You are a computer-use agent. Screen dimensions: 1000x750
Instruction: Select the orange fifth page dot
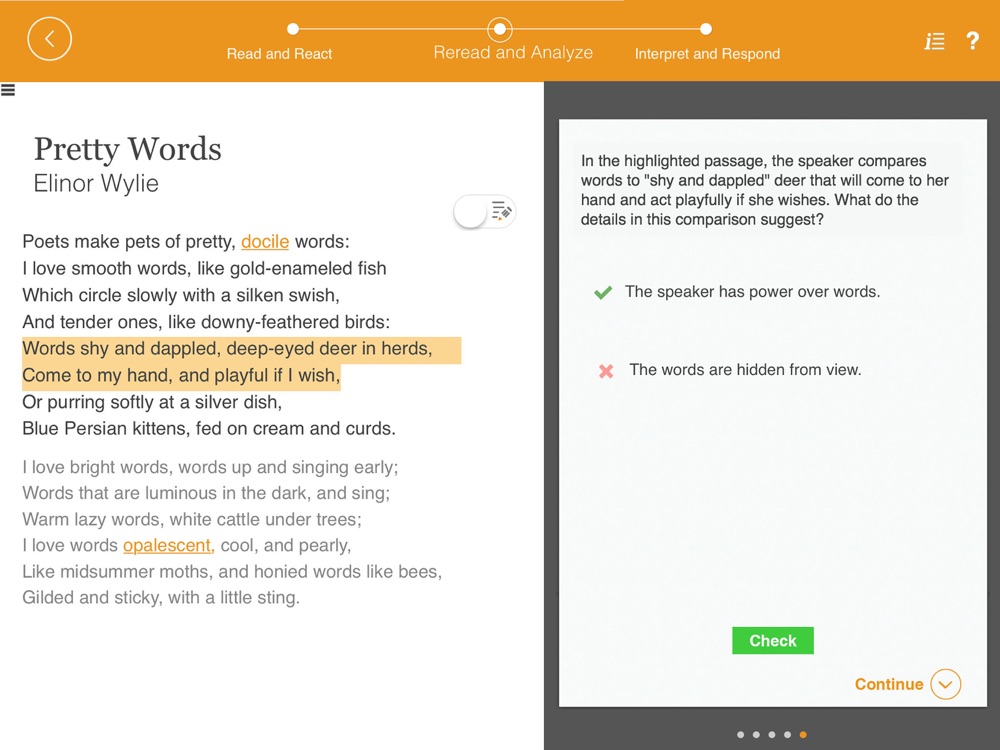click(x=803, y=735)
